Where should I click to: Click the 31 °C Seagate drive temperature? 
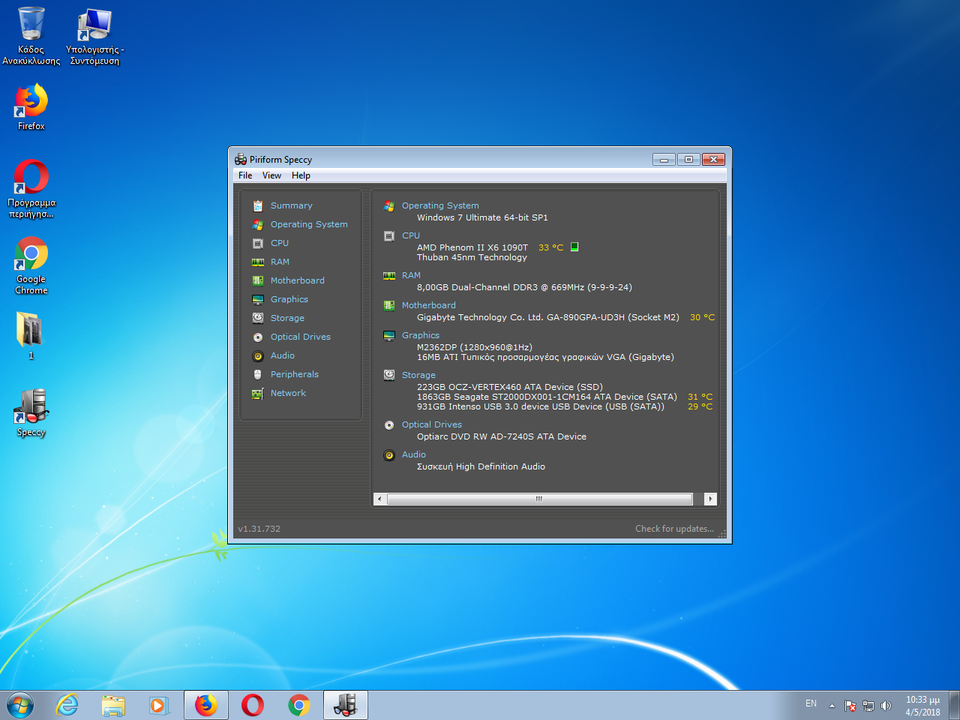click(700, 397)
